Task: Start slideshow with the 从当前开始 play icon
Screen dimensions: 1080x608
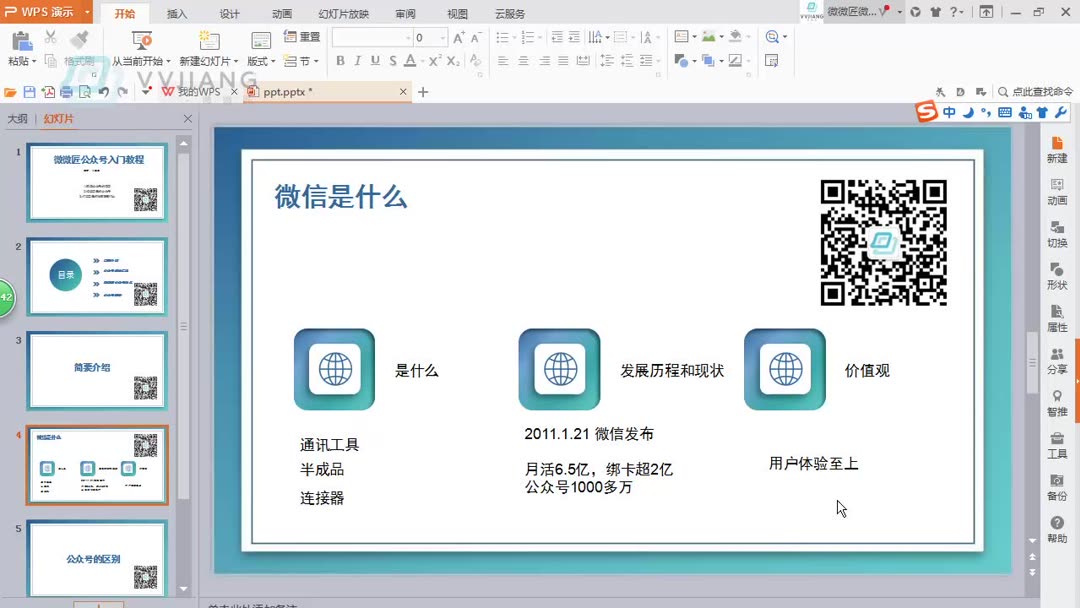Action: tap(140, 40)
